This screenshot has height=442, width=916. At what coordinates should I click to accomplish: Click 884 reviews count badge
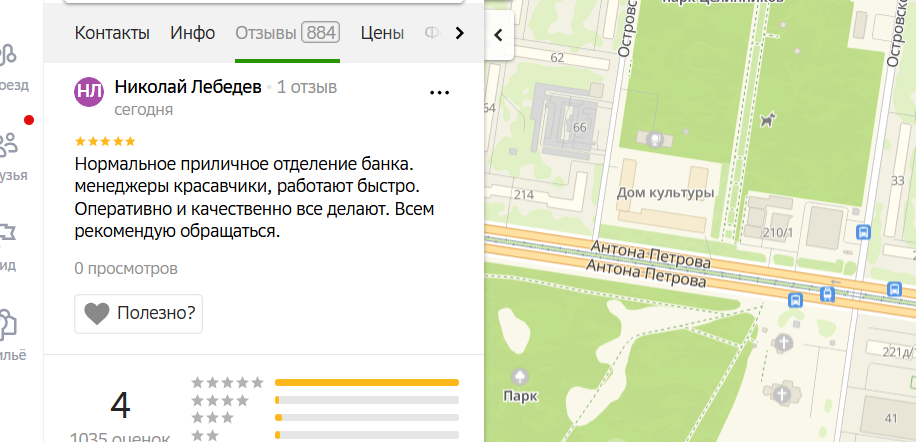click(x=321, y=33)
